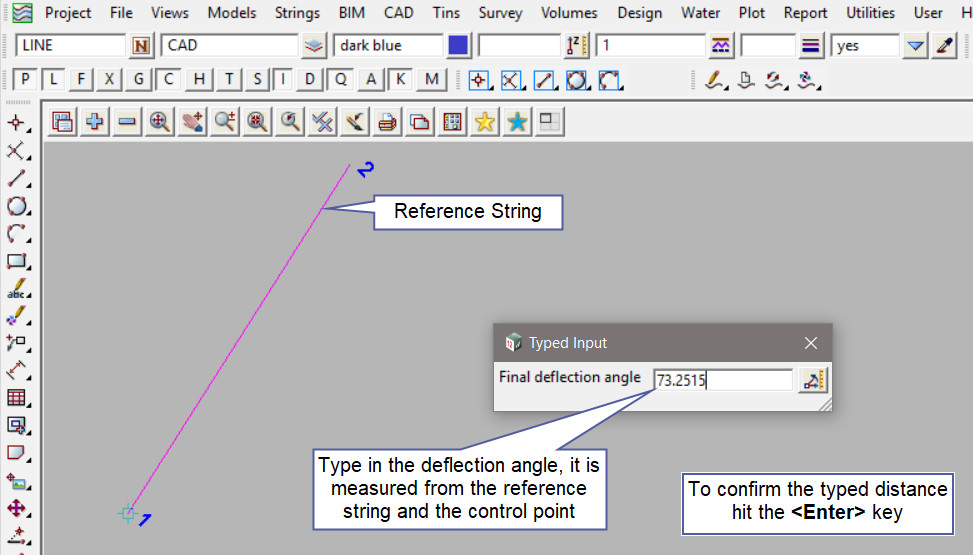
Task: Toggle the I snap button
Action: point(283,79)
